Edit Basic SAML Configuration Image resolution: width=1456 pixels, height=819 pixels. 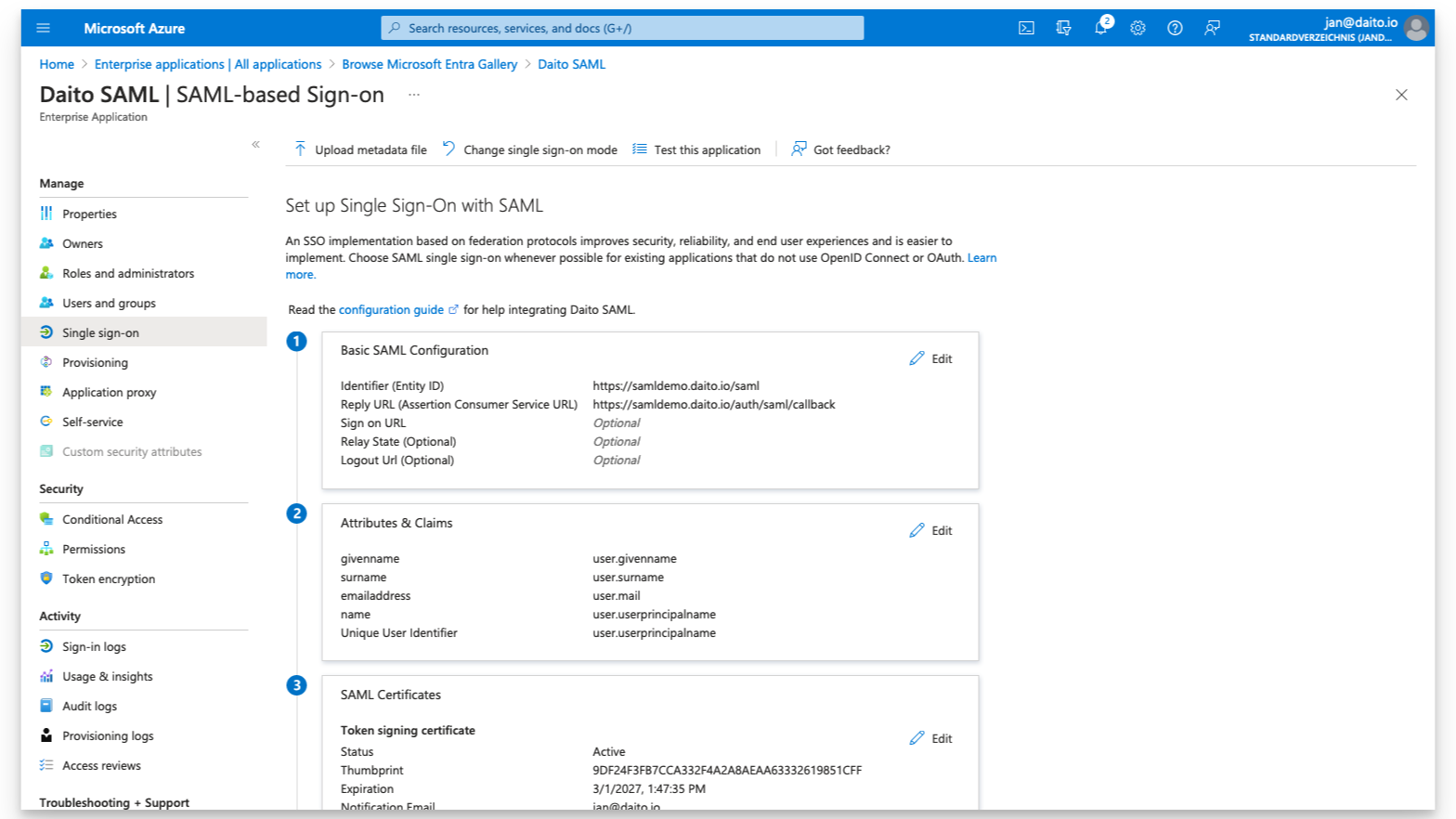(x=930, y=358)
